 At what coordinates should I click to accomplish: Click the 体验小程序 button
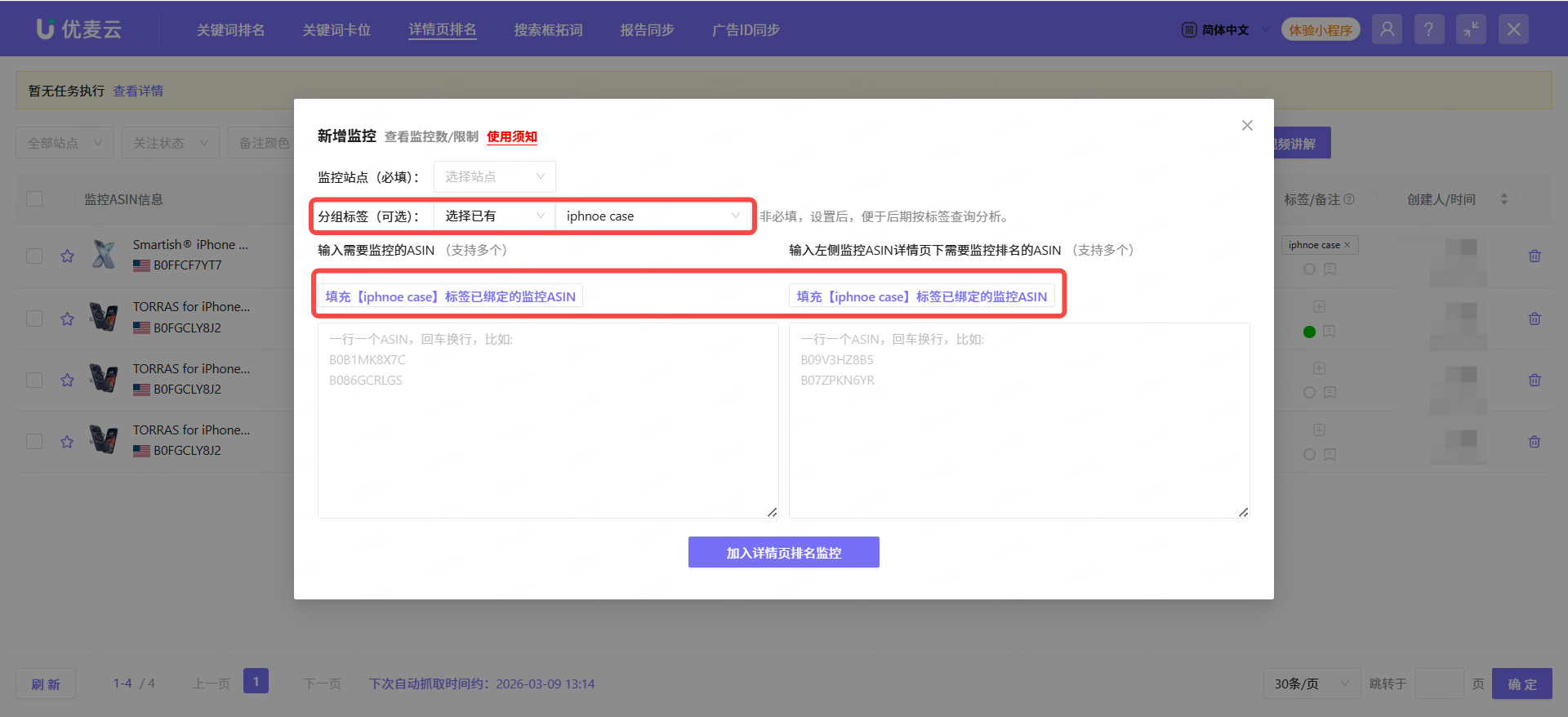[x=1321, y=30]
